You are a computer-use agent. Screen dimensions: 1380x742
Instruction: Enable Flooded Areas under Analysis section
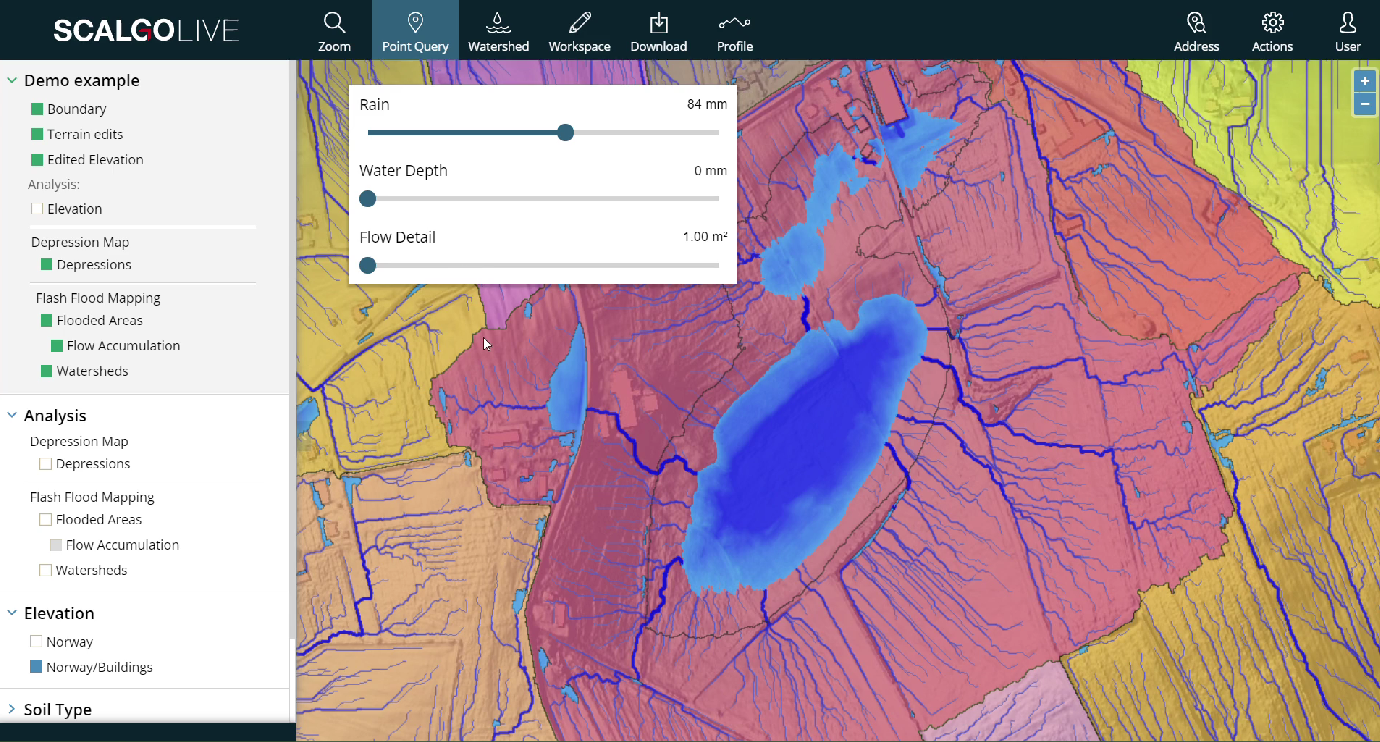tap(45, 520)
